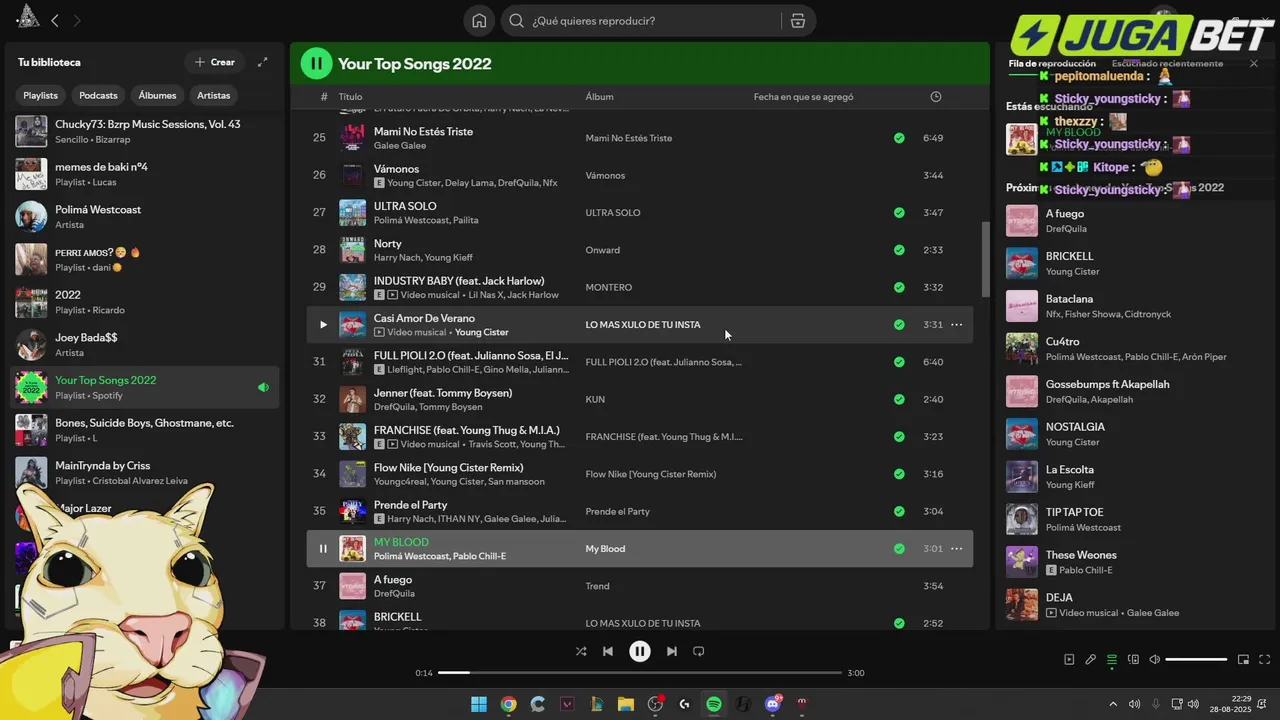Click the back navigation arrow

pyautogui.click(x=55, y=20)
